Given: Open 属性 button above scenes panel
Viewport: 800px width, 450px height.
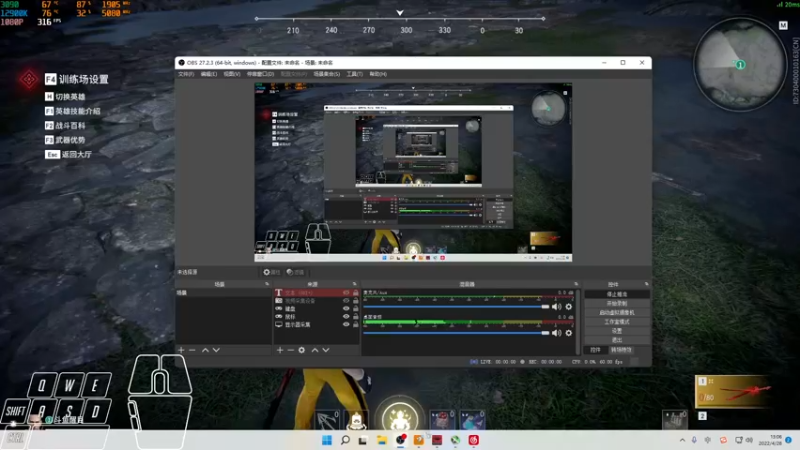Looking at the screenshot, I should click(272, 272).
